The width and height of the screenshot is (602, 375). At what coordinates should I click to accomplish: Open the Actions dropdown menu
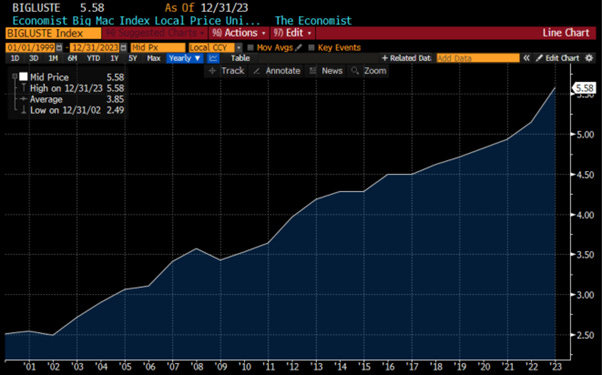pyautogui.click(x=239, y=33)
